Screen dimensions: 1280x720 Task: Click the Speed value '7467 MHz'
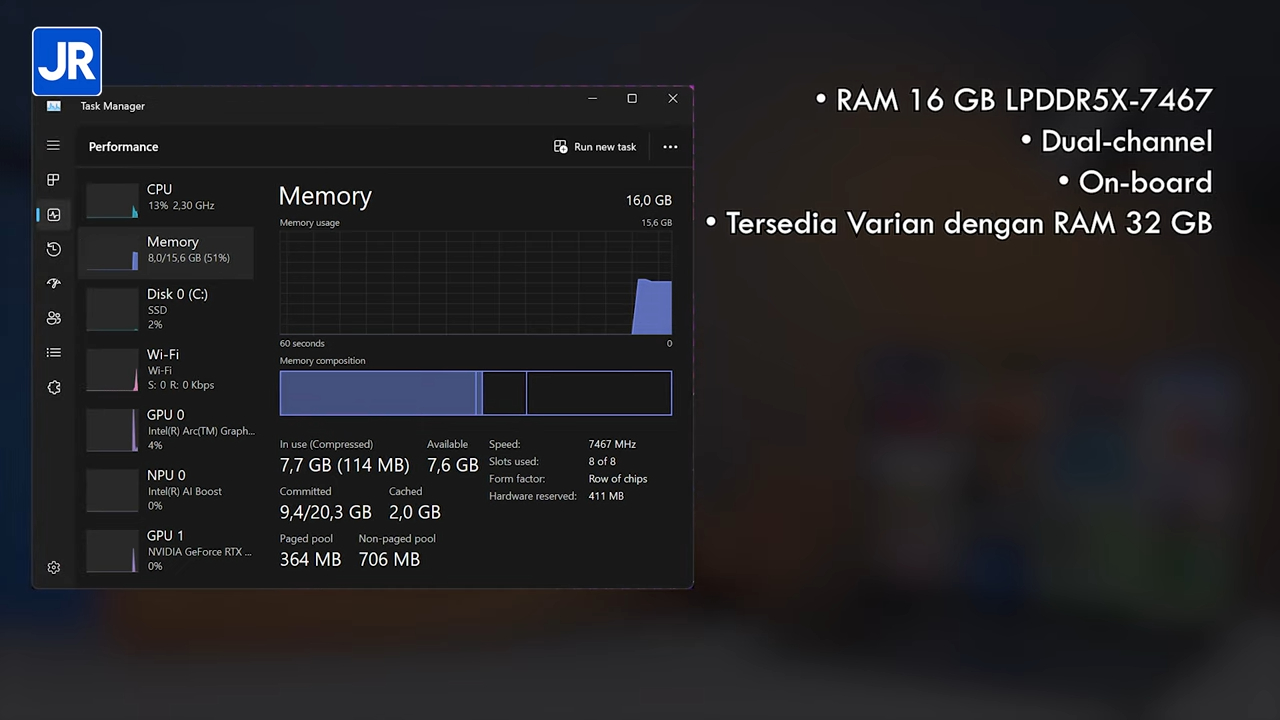pyautogui.click(x=612, y=444)
